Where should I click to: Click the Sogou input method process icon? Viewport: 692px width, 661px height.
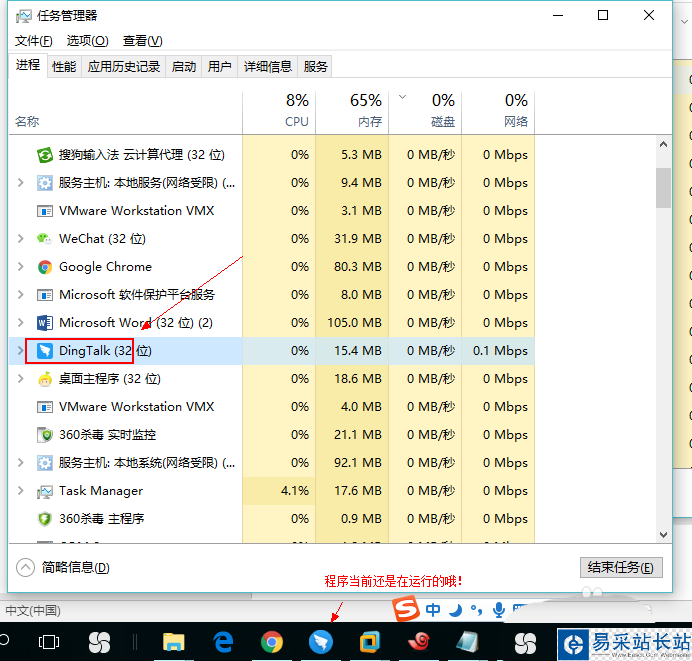point(45,155)
